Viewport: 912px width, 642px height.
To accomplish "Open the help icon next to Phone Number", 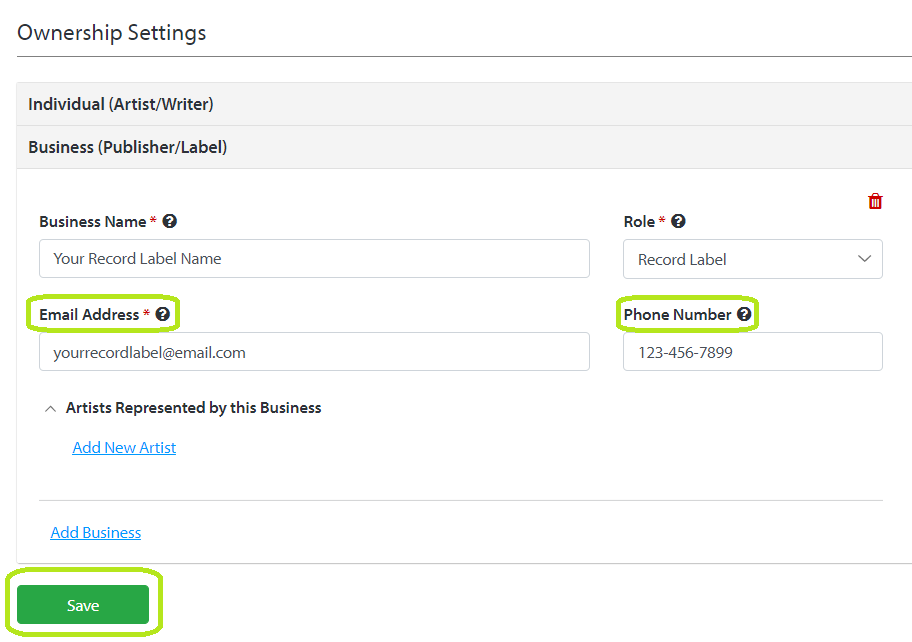I will point(744,314).
